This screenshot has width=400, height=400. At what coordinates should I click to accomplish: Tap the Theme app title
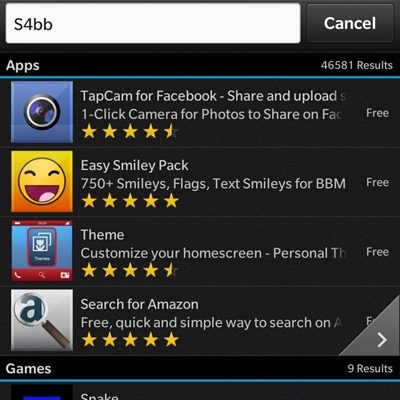pos(102,235)
